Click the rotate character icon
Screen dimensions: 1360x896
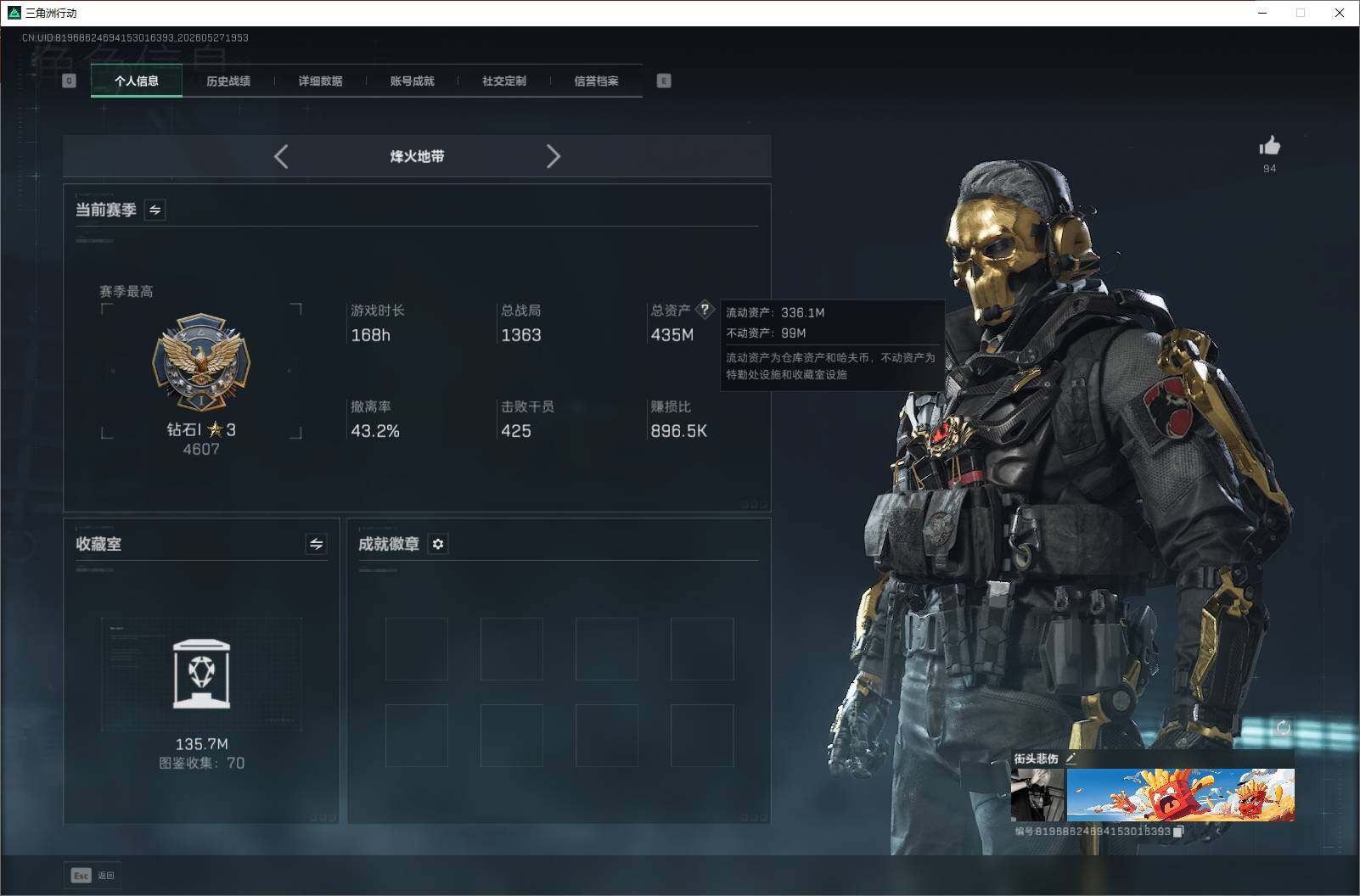click(x=1283, y=727)
